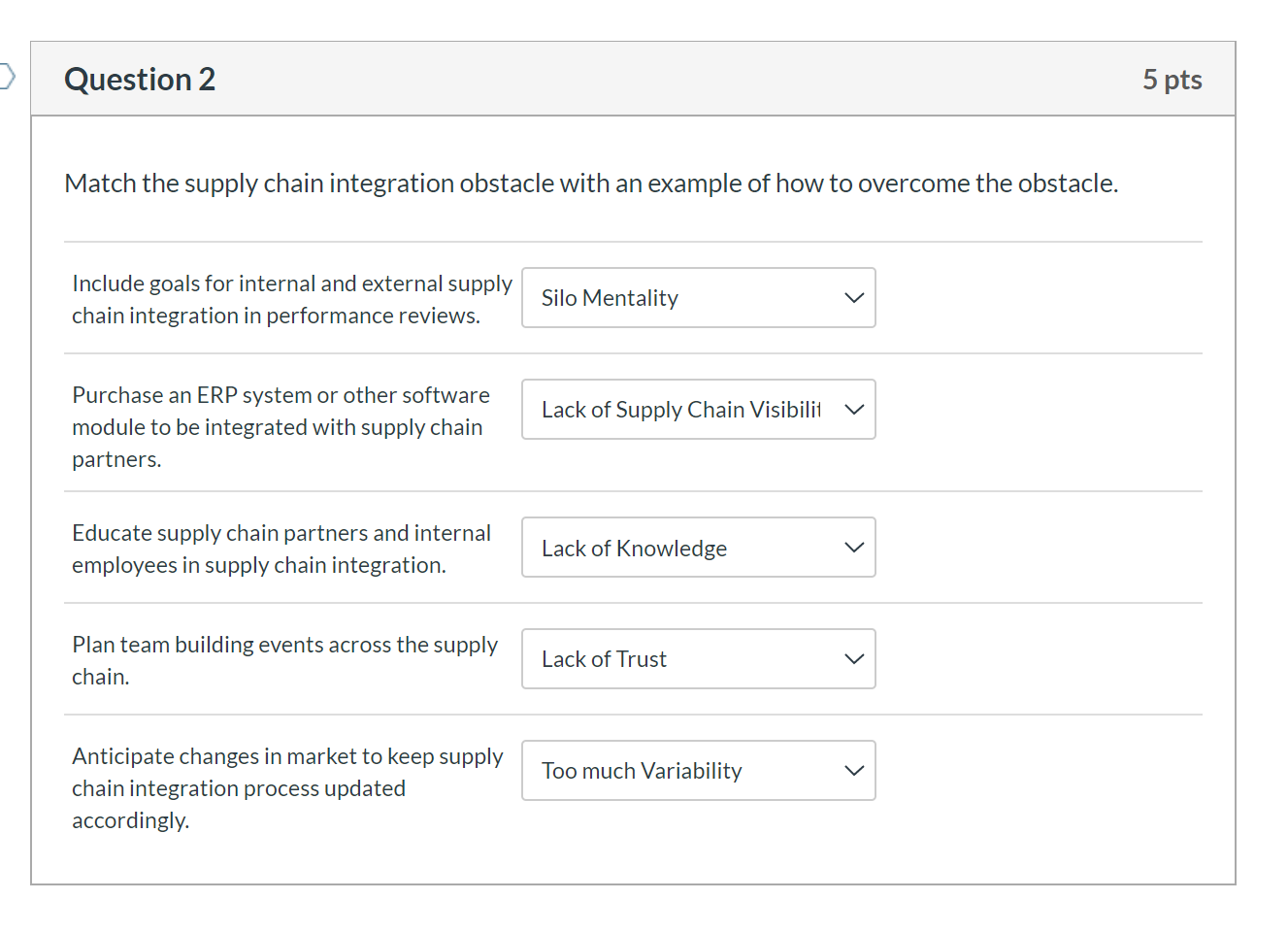Open the Lack of Trust dropdown
1288x933 pixels.
click(698, 658)
